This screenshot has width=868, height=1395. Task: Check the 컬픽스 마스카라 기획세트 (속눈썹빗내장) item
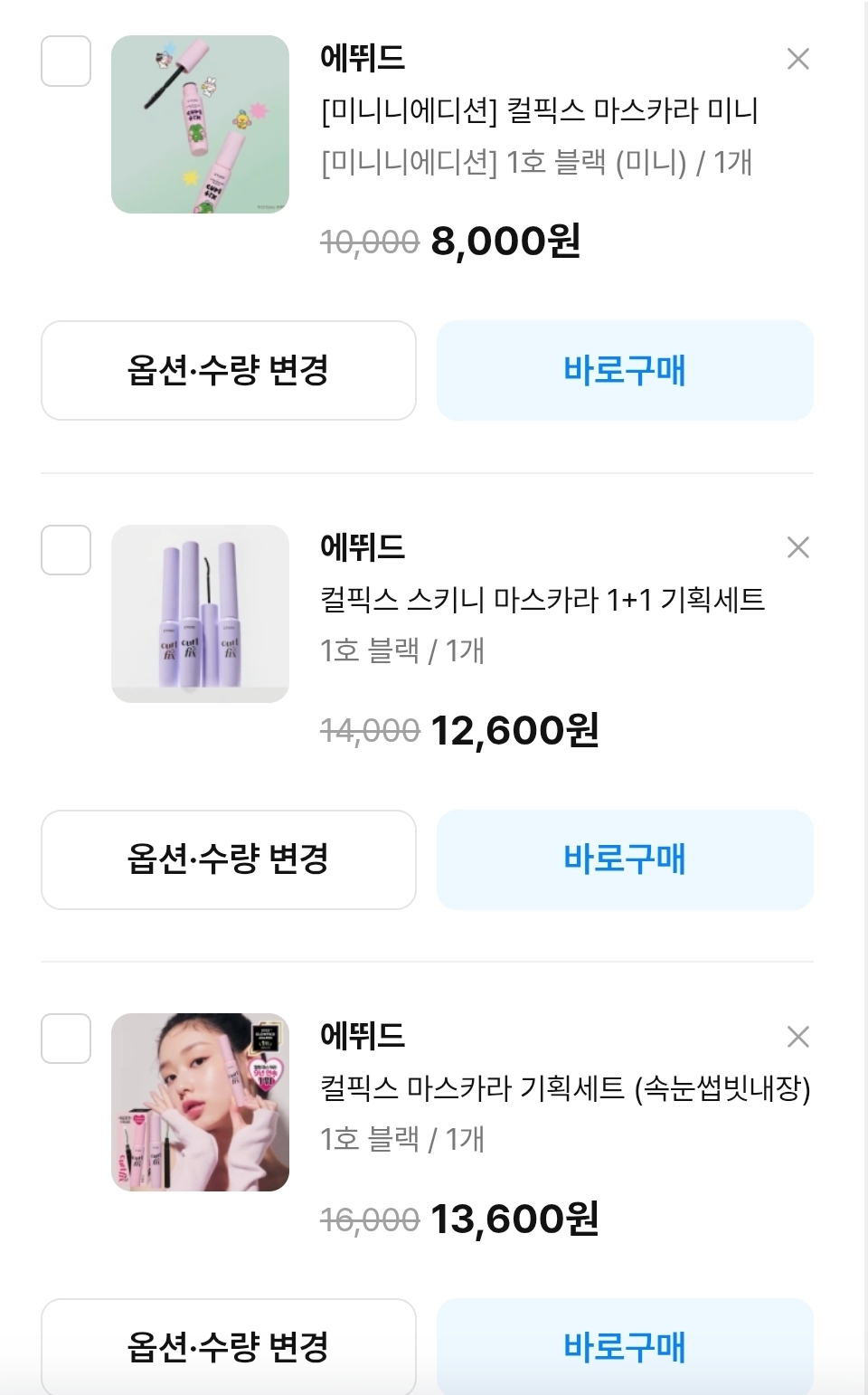click(66, 1039)
